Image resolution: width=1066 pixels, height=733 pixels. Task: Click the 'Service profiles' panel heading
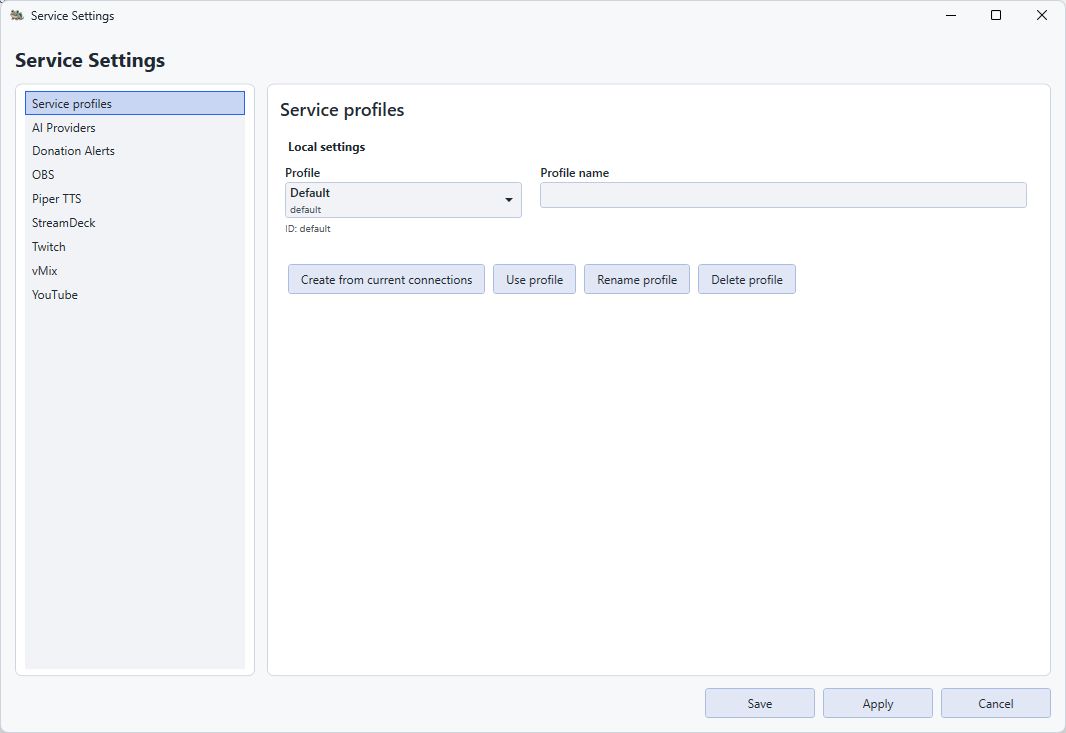[x=342, y=110]
